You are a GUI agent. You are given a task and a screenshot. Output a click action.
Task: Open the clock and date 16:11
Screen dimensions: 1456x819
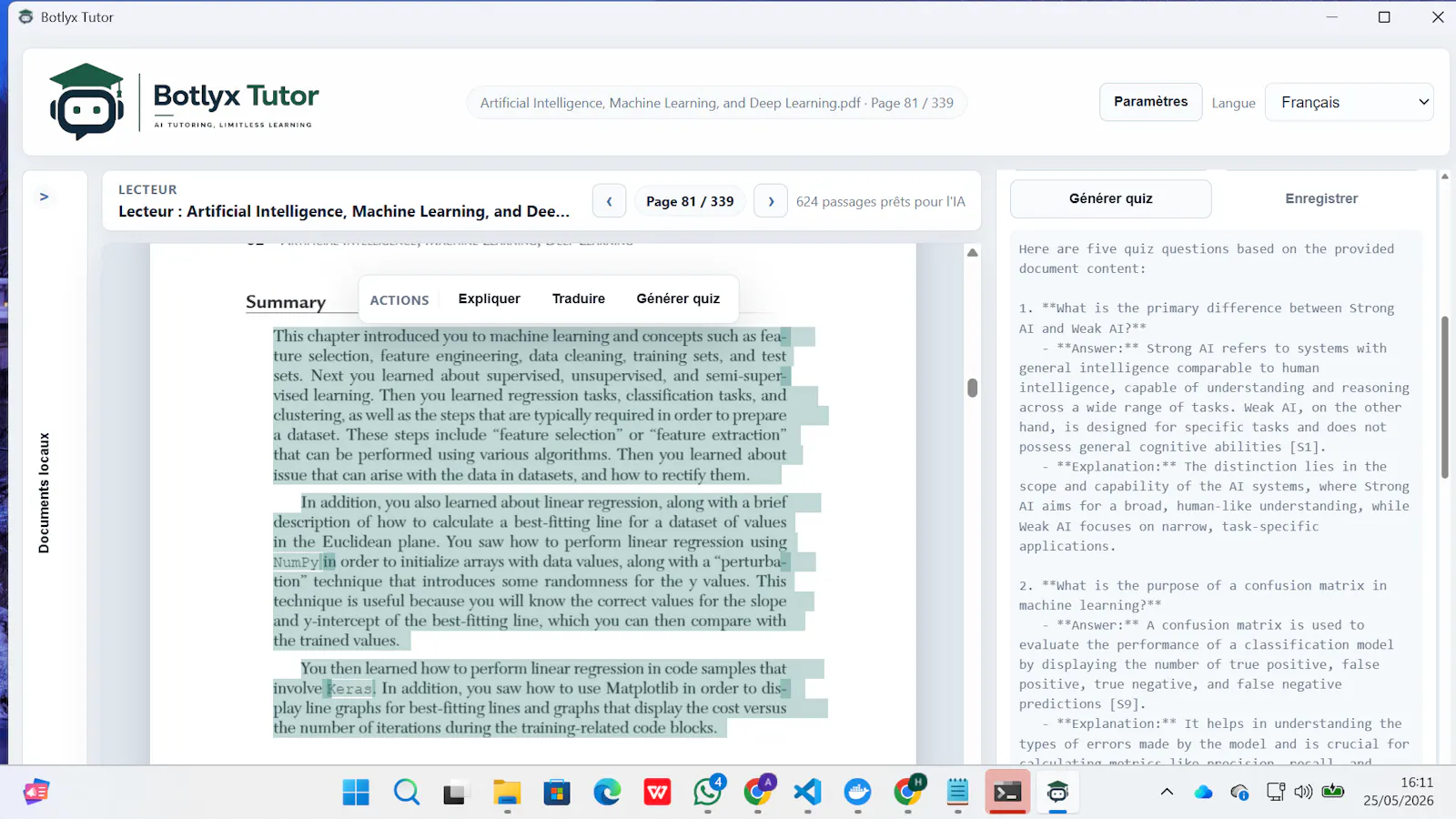[x=1398, y=792]
